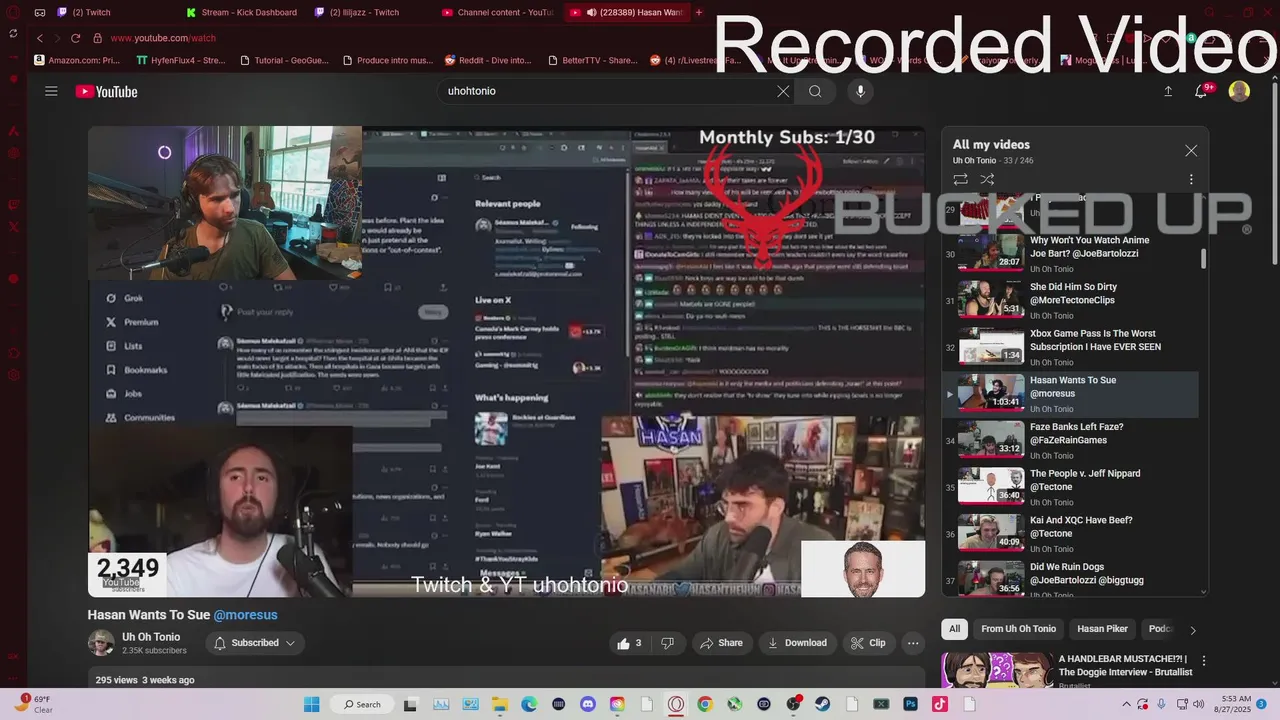Open the playlist three-dot options menu
Viewport: 1280px width, 720px height.
(x=1190, y=179)
